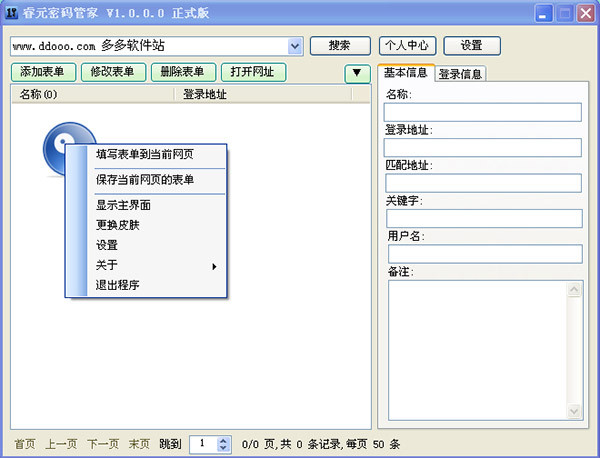Image resolution: width=600 pixels, height=458 pixels.
Task: Go to 上一页 previous page link
Action: pos(61,444)
